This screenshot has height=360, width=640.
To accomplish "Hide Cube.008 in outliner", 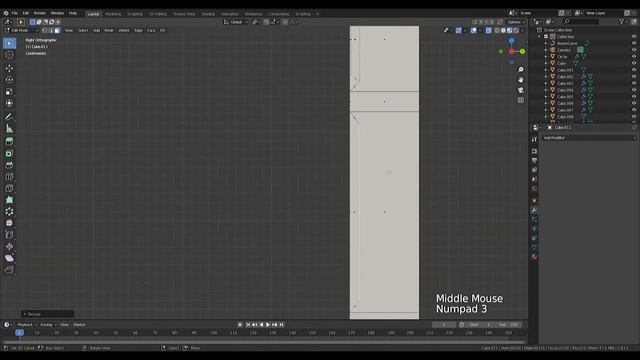I will point(634,117).
